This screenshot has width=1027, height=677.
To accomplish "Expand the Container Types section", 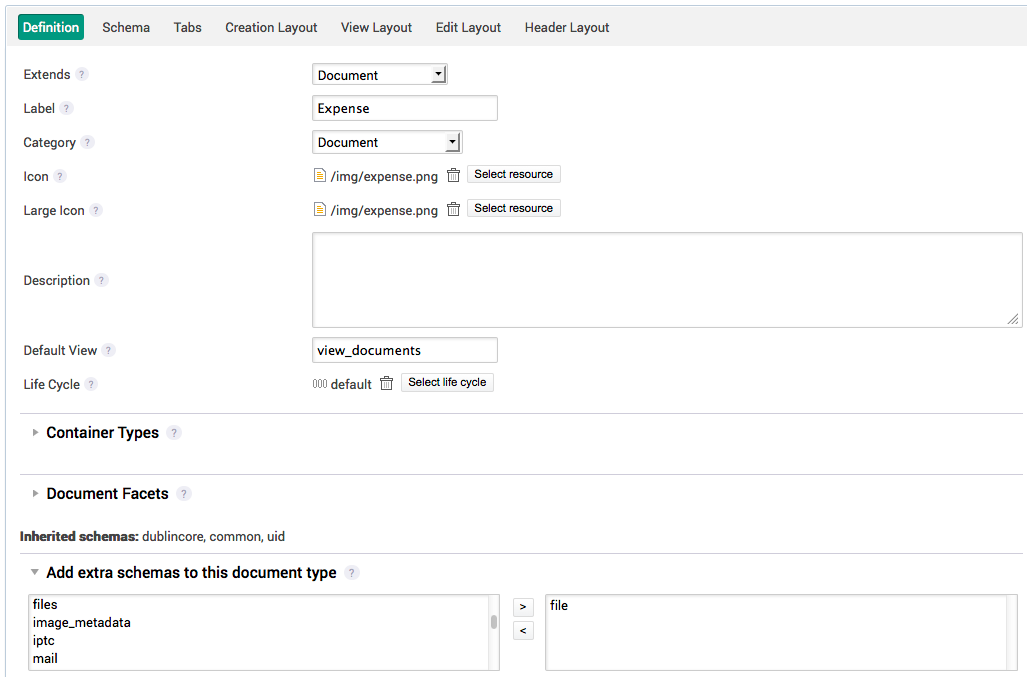I will pos(35,432).
